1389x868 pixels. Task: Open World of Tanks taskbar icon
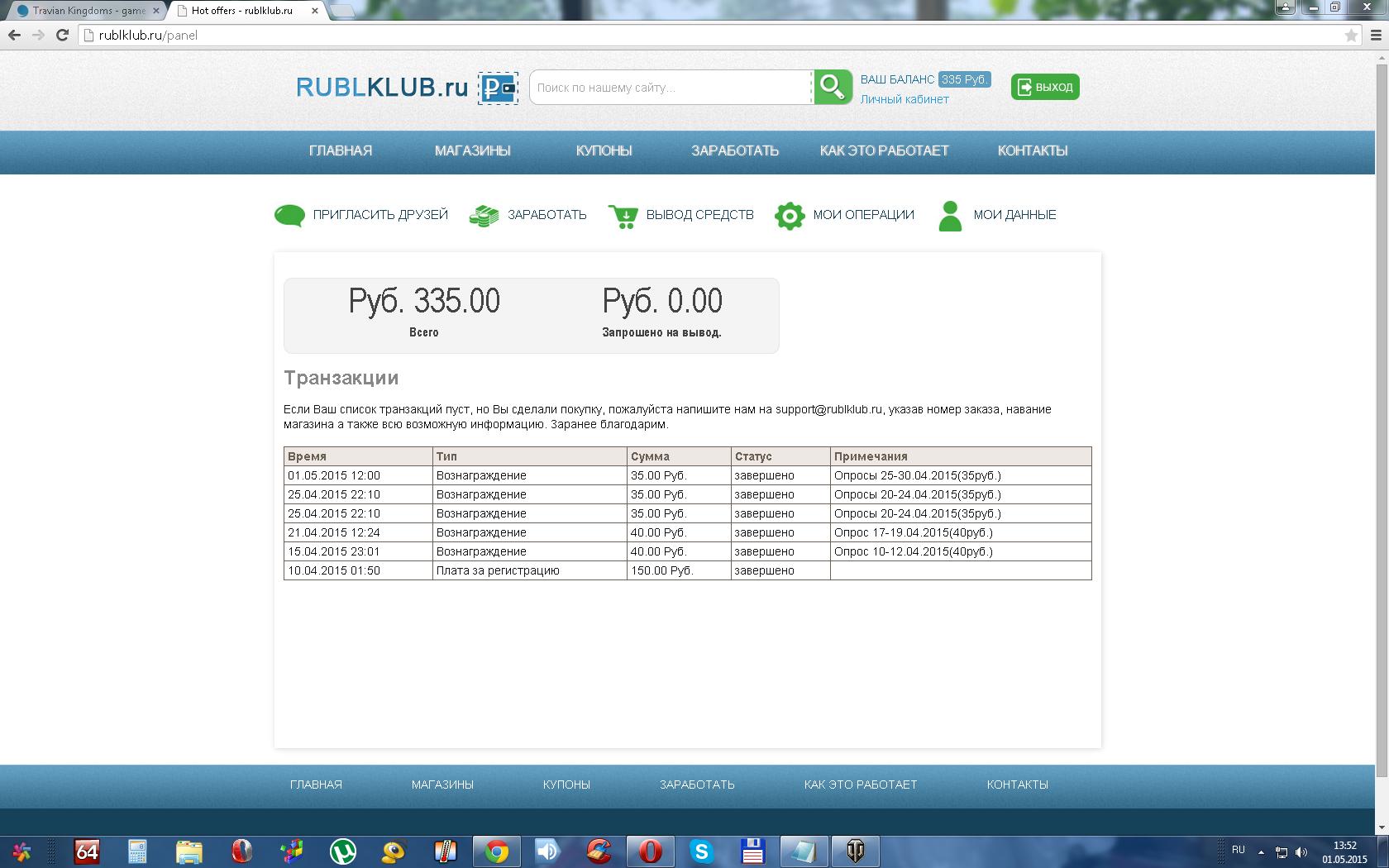point(856,851)
